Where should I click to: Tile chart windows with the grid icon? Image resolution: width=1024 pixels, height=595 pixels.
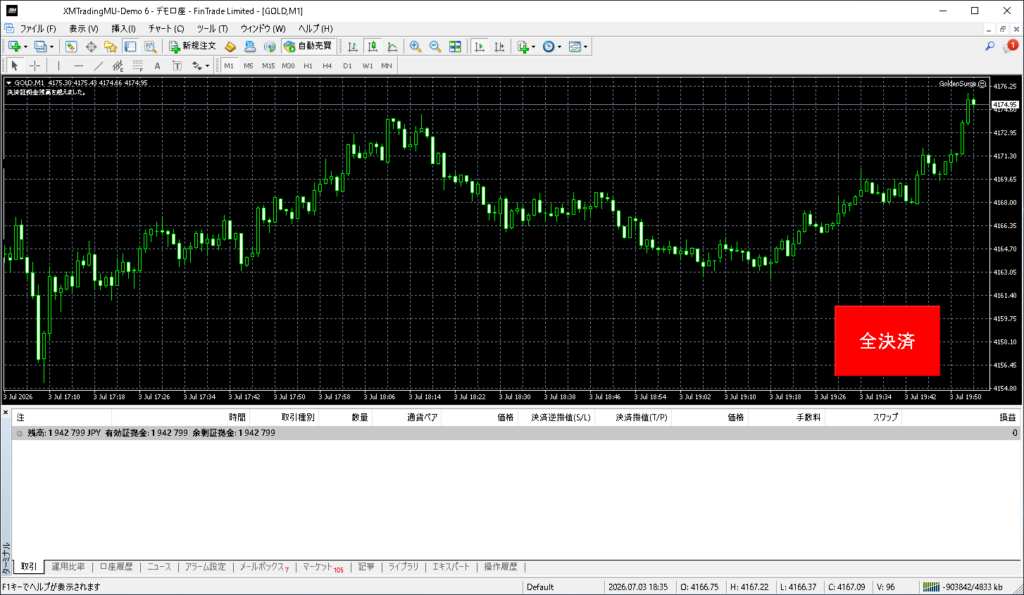[455, 46]
